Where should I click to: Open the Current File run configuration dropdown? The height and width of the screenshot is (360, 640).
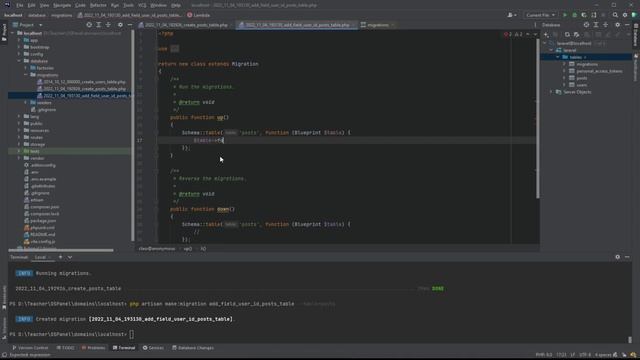[540, 15]
